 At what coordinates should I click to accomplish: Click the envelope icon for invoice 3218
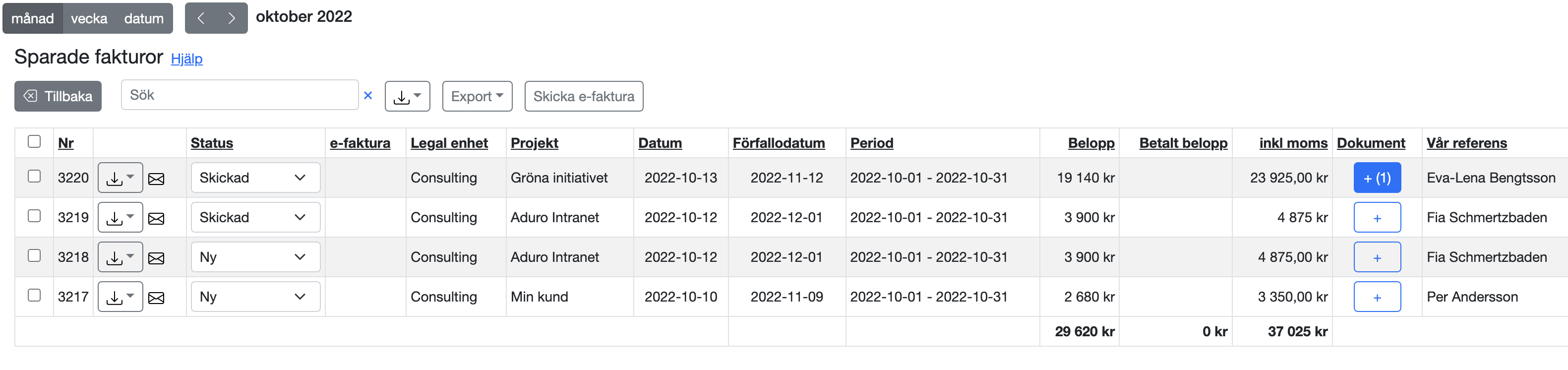tap(156, 258)
